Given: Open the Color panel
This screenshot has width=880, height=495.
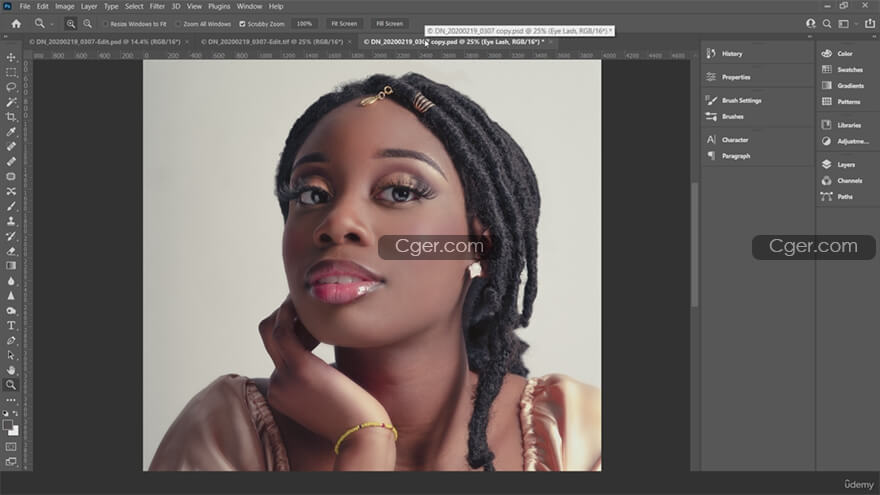Looking at the screenshot, I should tap(837, 53).
